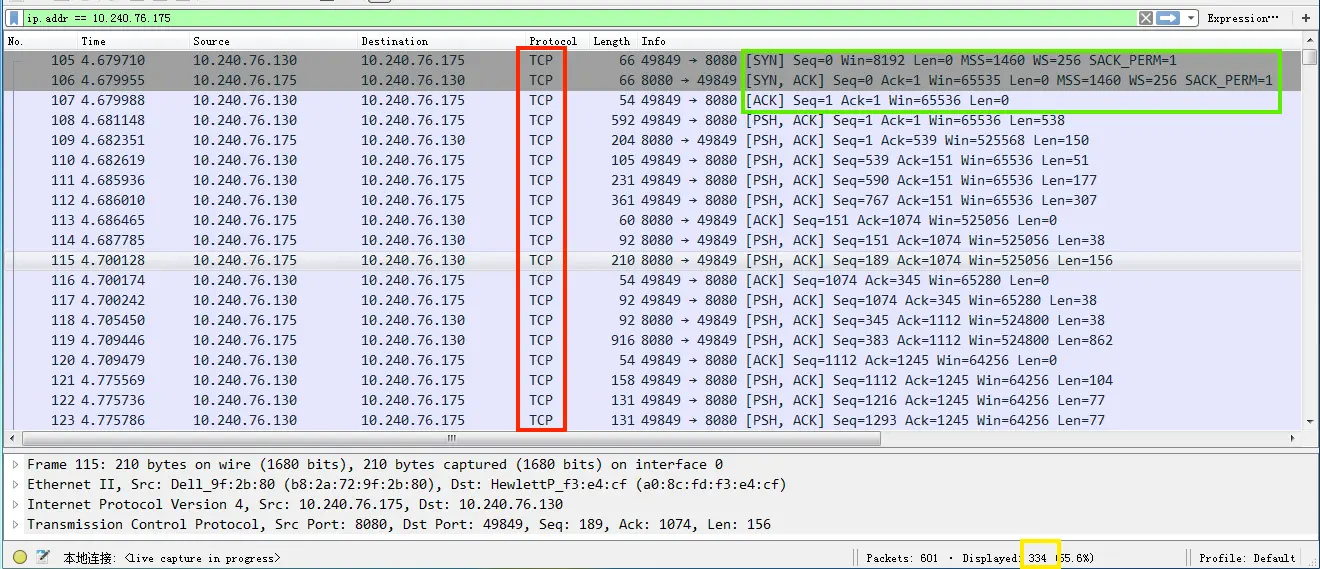Image resolution: width=1320 pixels, height=569 pixels.
Task: Select packet 116 ACK Seq=1074 row
Action: [653, 280]
